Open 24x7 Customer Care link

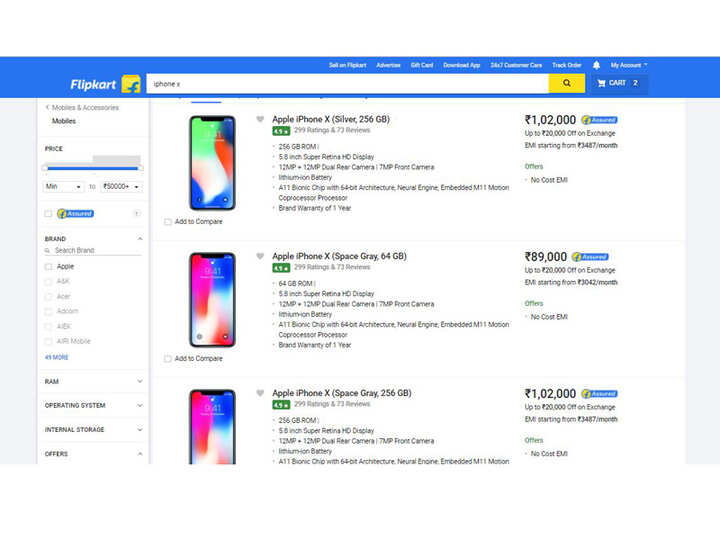(516, 65)
